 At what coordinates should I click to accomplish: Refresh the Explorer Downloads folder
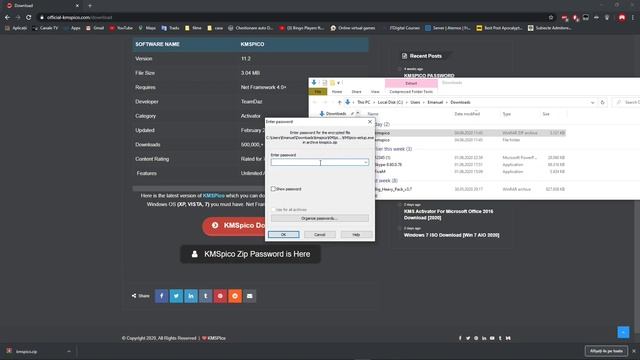[x=602, y=102]
